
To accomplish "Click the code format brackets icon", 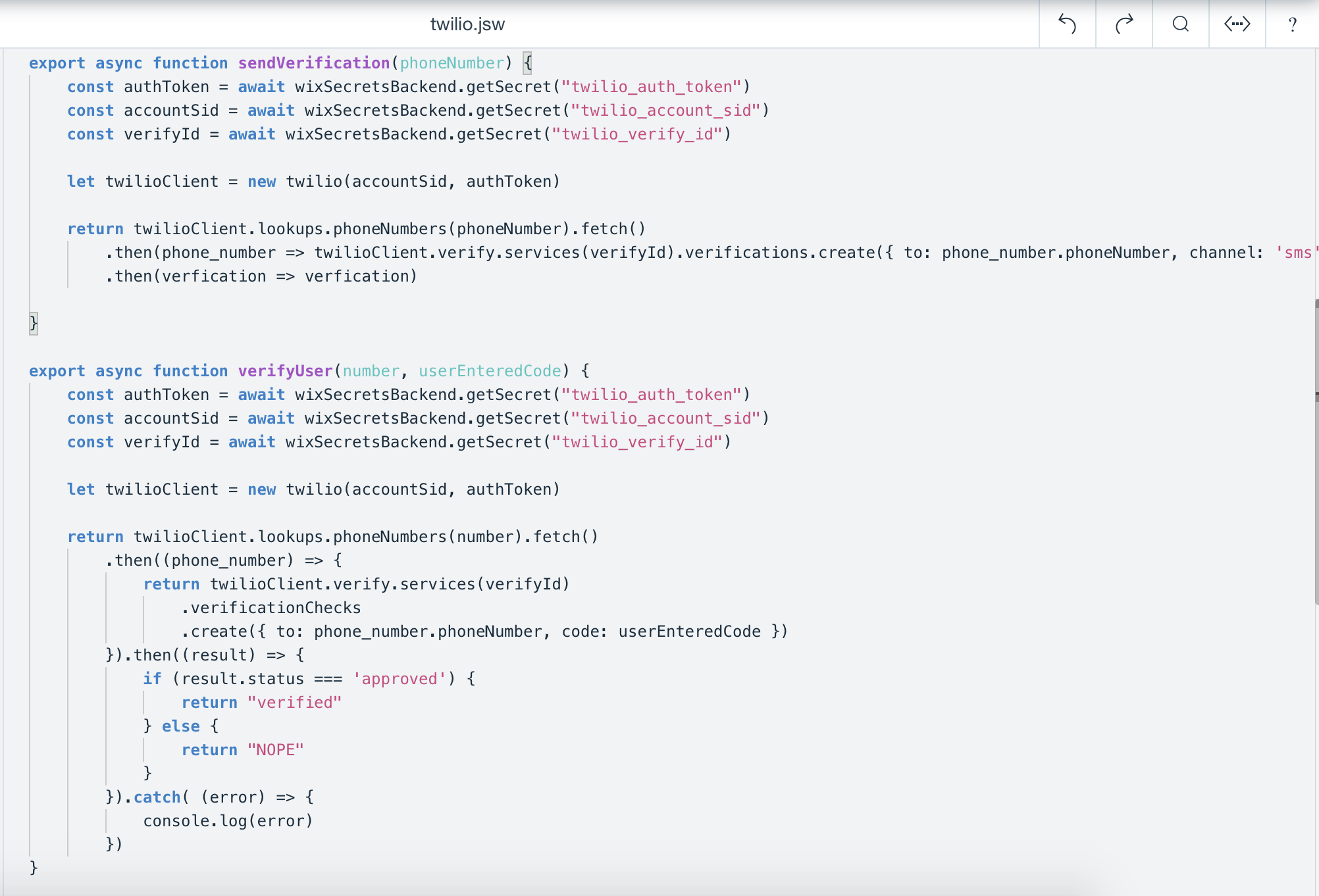I will pos(1237,24).
